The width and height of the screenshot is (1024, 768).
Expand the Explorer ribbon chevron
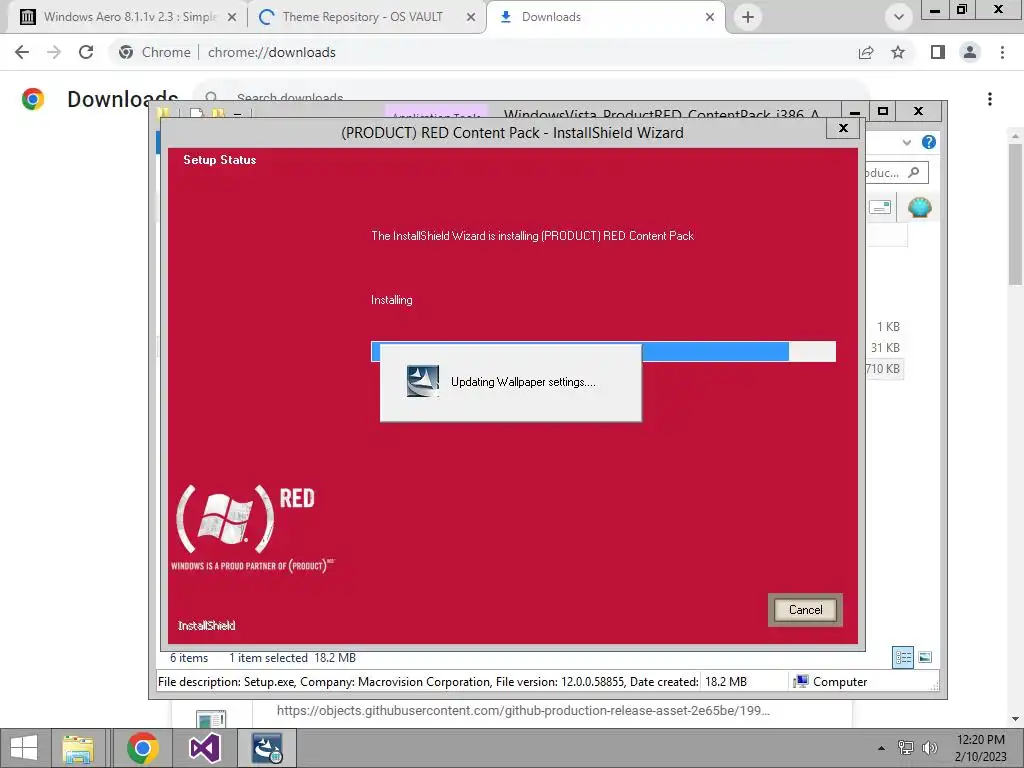pos(906,142)
